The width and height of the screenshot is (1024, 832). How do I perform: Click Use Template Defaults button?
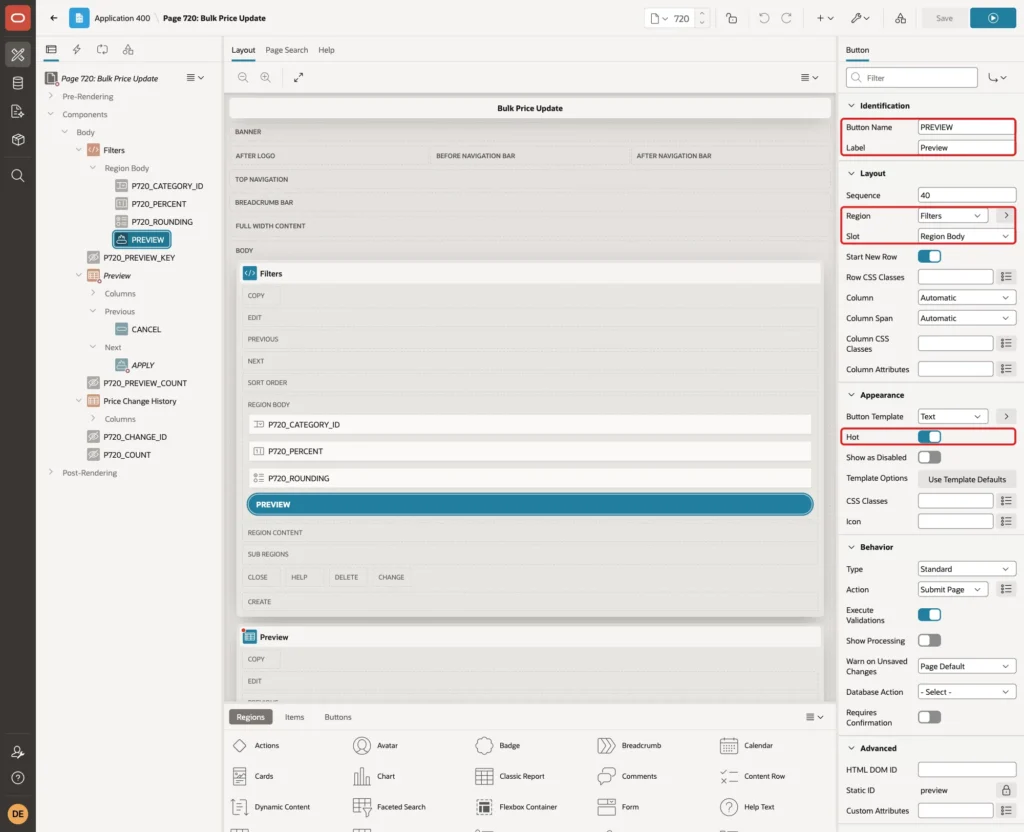click(967, 479)
